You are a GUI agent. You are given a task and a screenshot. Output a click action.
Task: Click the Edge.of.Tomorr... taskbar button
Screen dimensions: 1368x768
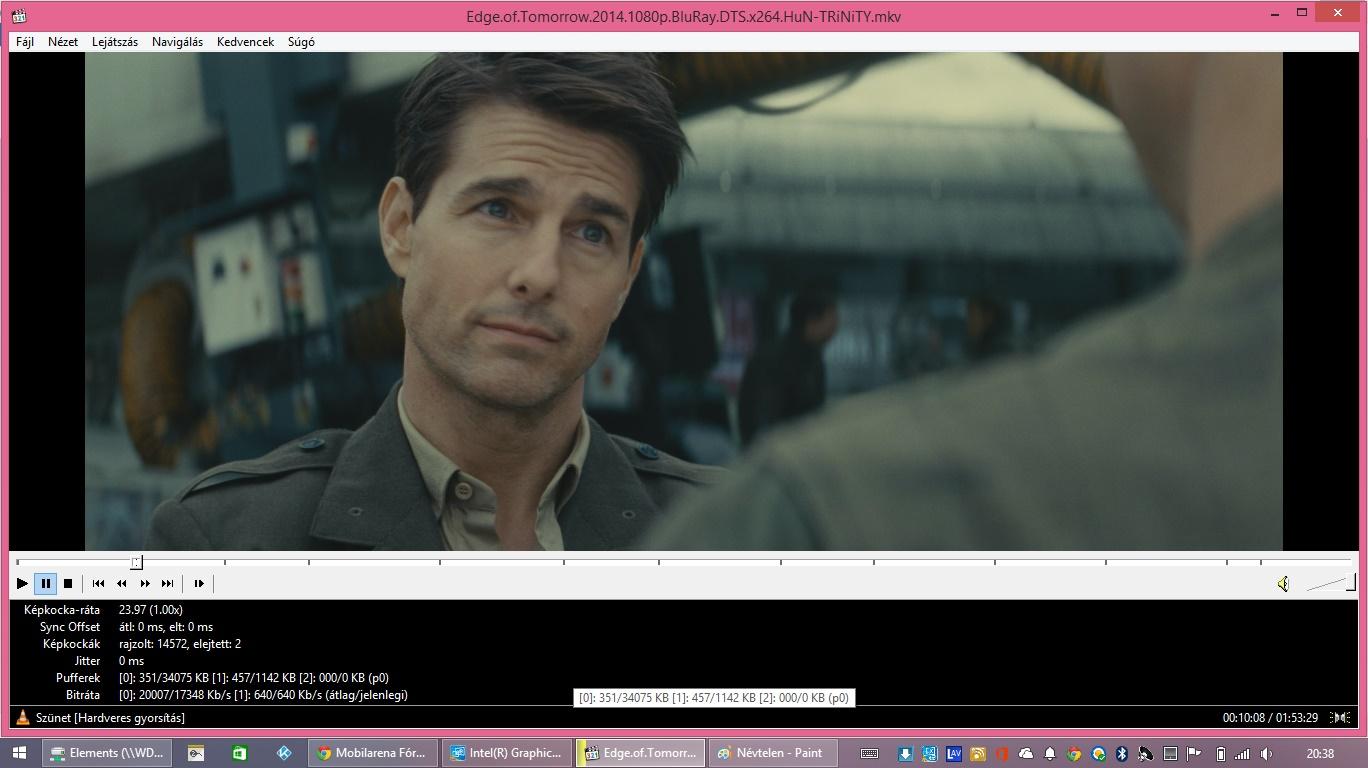pos(640,753)
